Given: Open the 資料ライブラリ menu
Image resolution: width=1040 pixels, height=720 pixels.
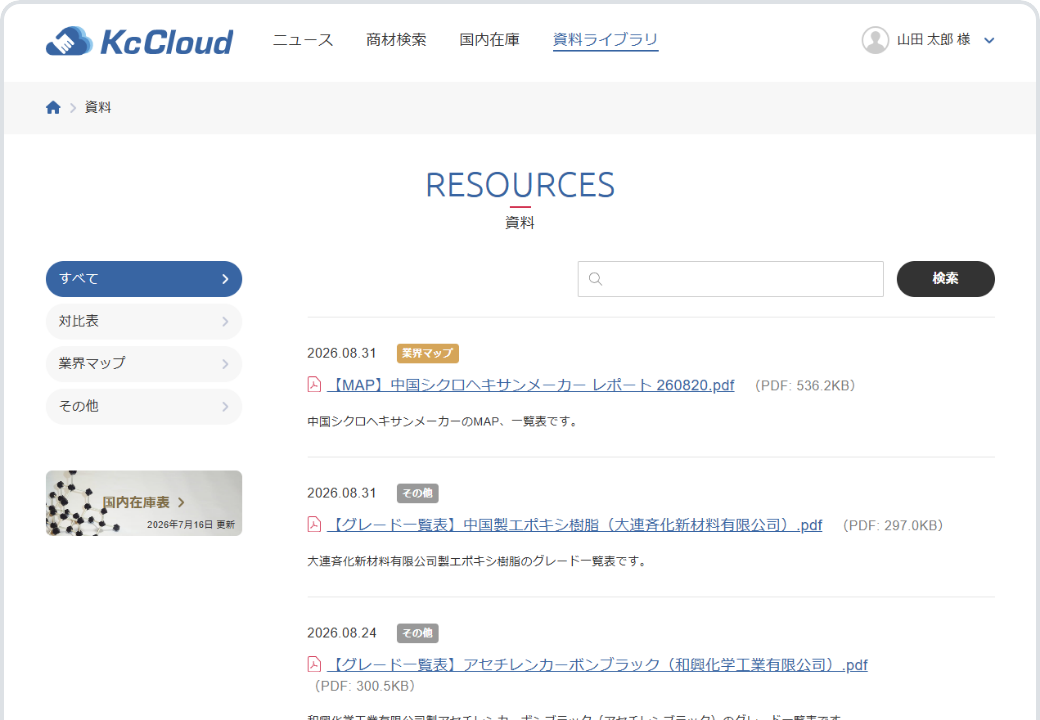Looking at the screenshot, I should point(606,40).
